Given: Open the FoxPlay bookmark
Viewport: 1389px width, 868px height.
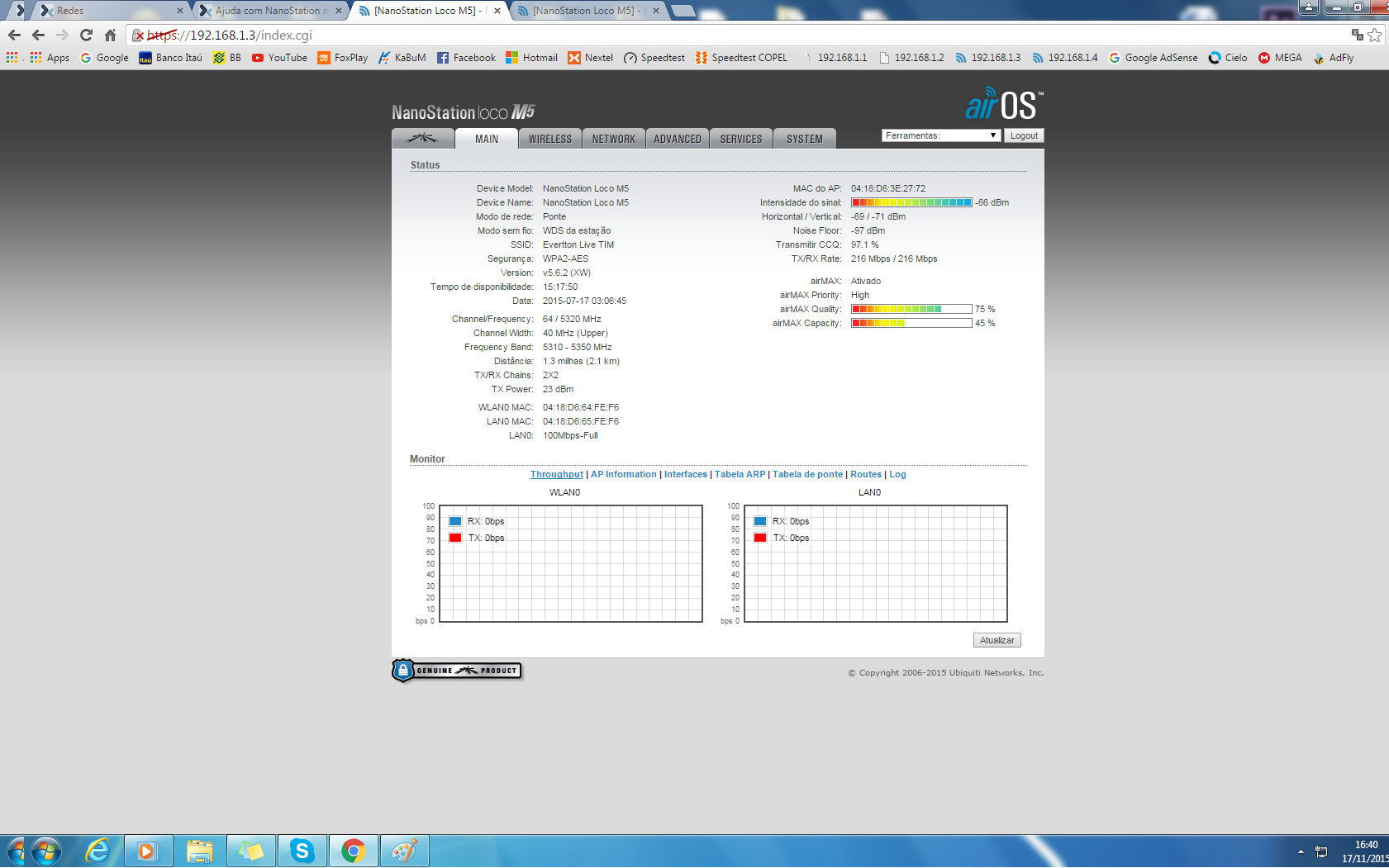Looking at the screenshot, I should click(343, 58).
